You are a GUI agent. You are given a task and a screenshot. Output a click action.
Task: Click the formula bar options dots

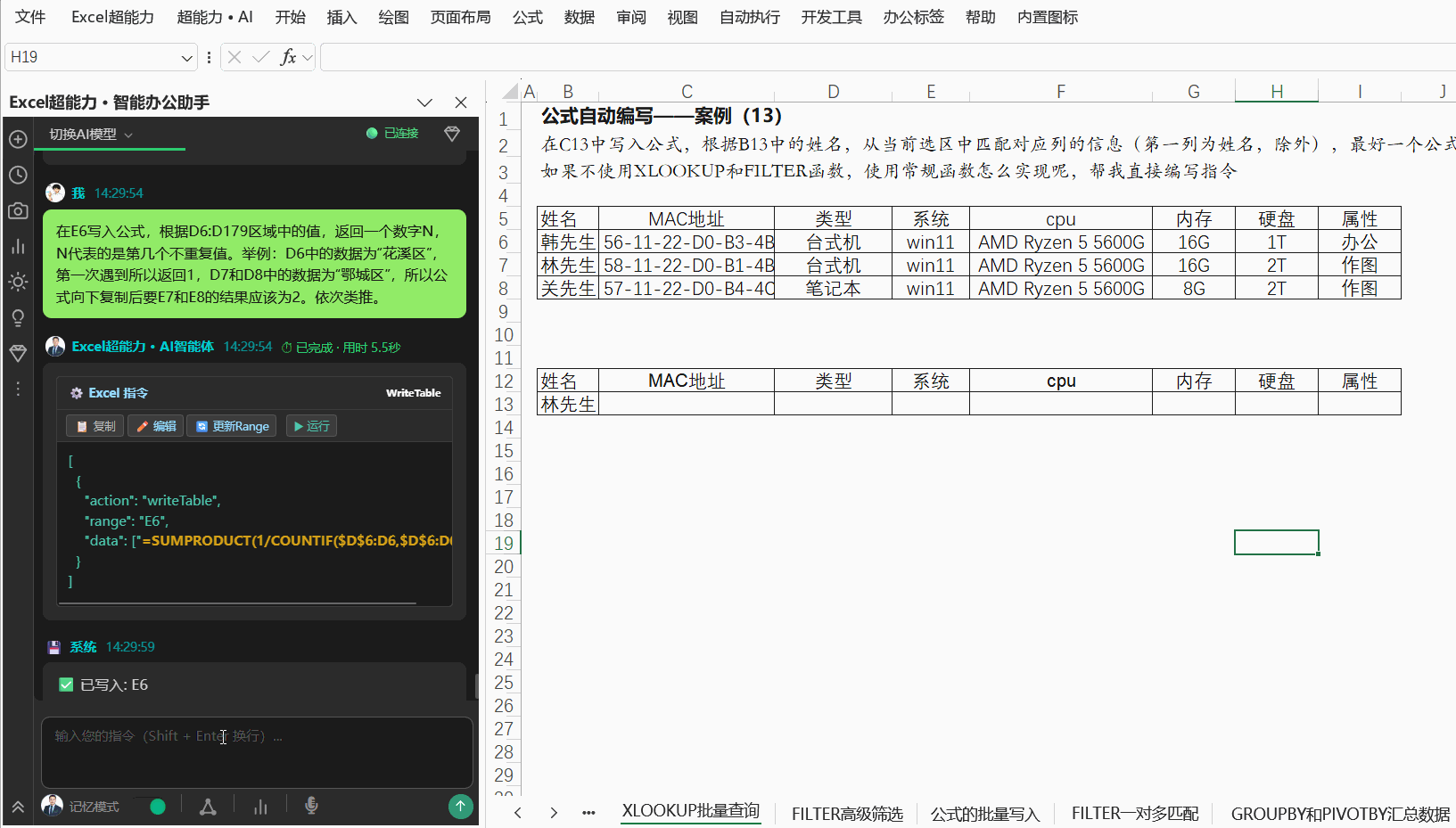pos(209,57)
